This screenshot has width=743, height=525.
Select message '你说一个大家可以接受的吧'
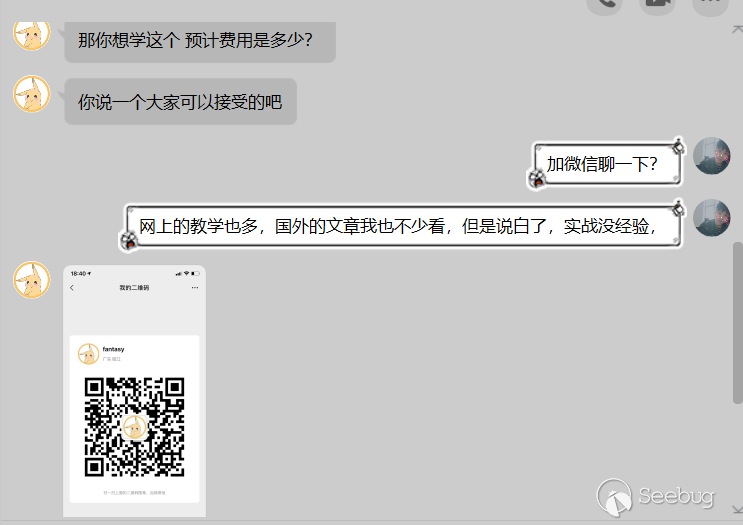click(x=181, y=102)
